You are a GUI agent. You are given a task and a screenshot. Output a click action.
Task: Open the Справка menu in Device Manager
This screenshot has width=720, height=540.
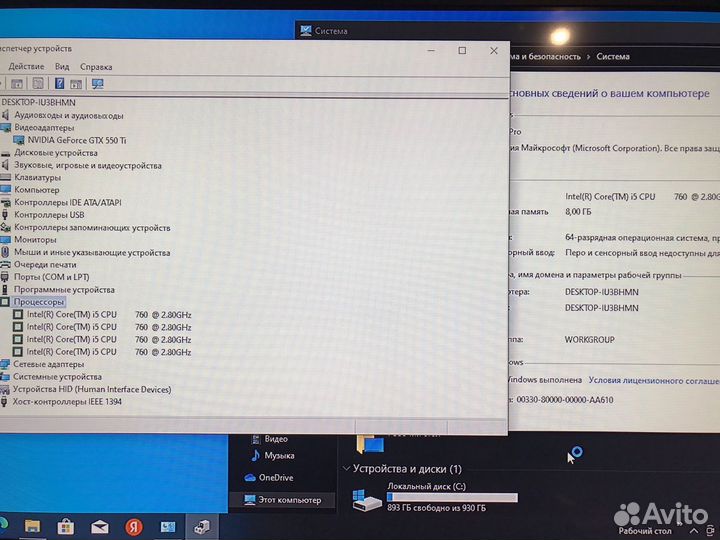tap(96, 67)
